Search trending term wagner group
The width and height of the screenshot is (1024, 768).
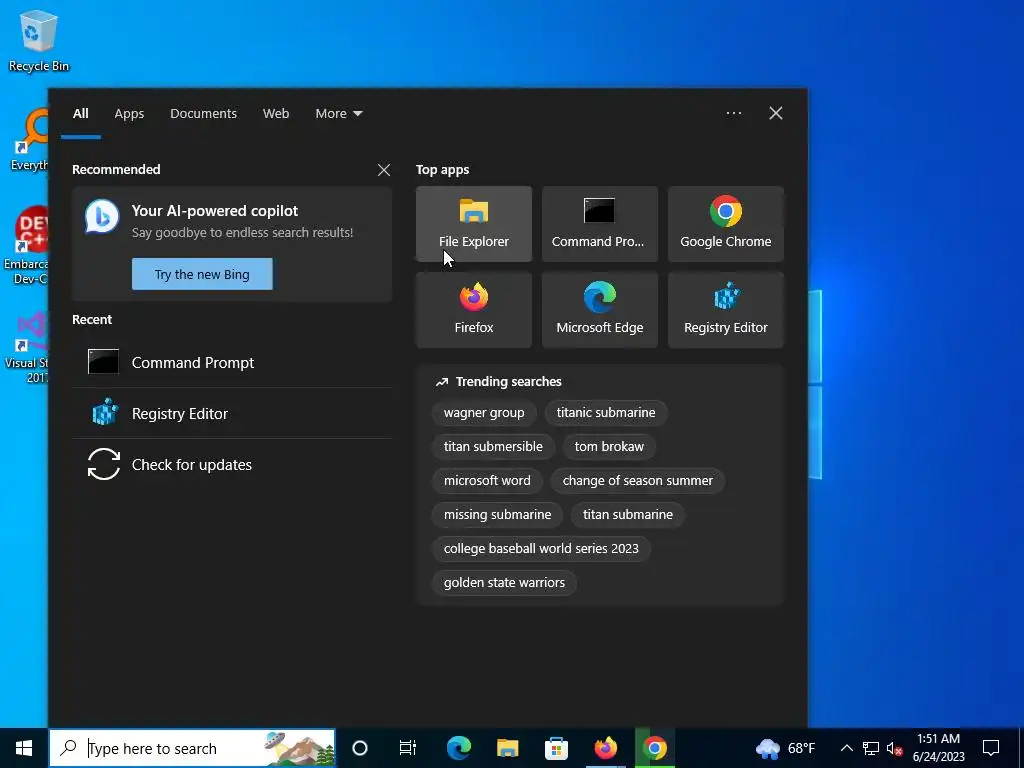484,413
